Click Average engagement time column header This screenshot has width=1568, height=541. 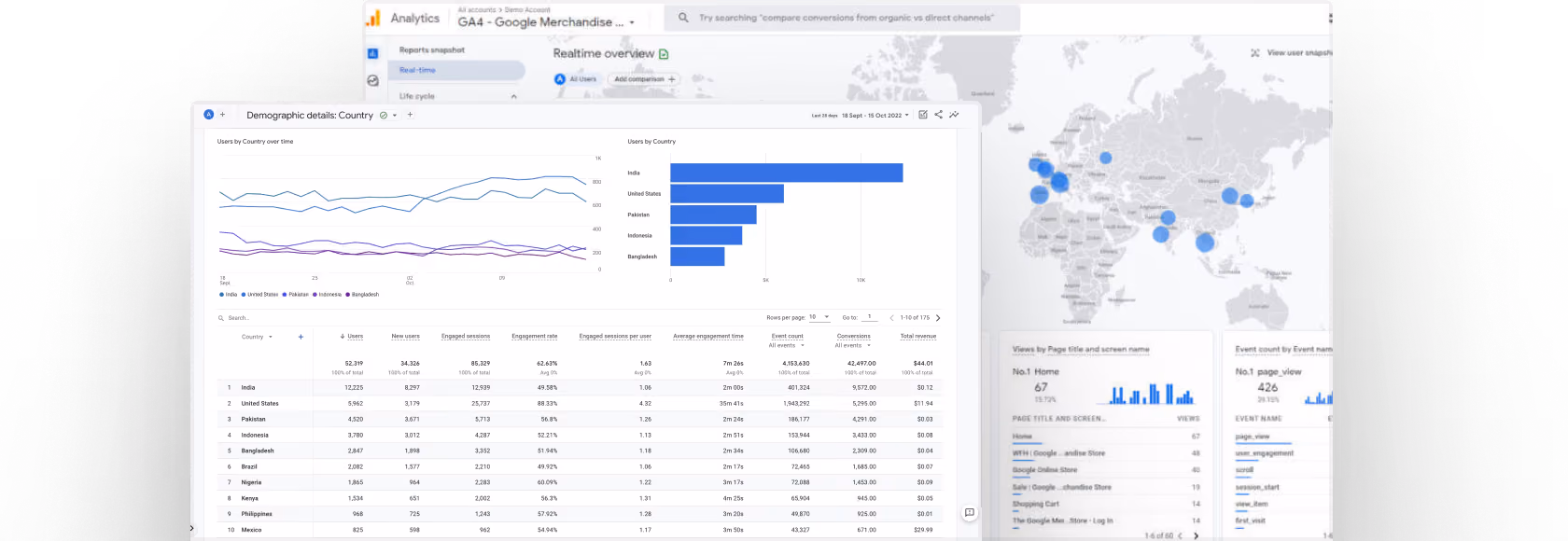(708, 336)
